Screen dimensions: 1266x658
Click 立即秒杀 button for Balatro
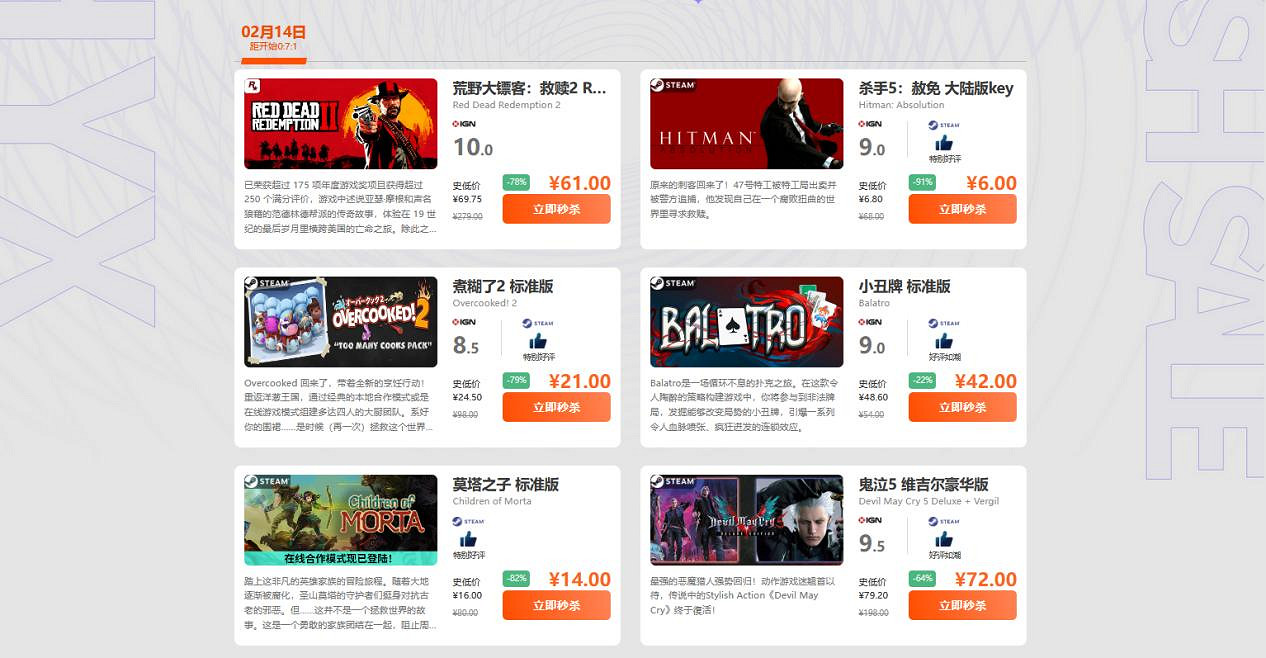[962, 407]
